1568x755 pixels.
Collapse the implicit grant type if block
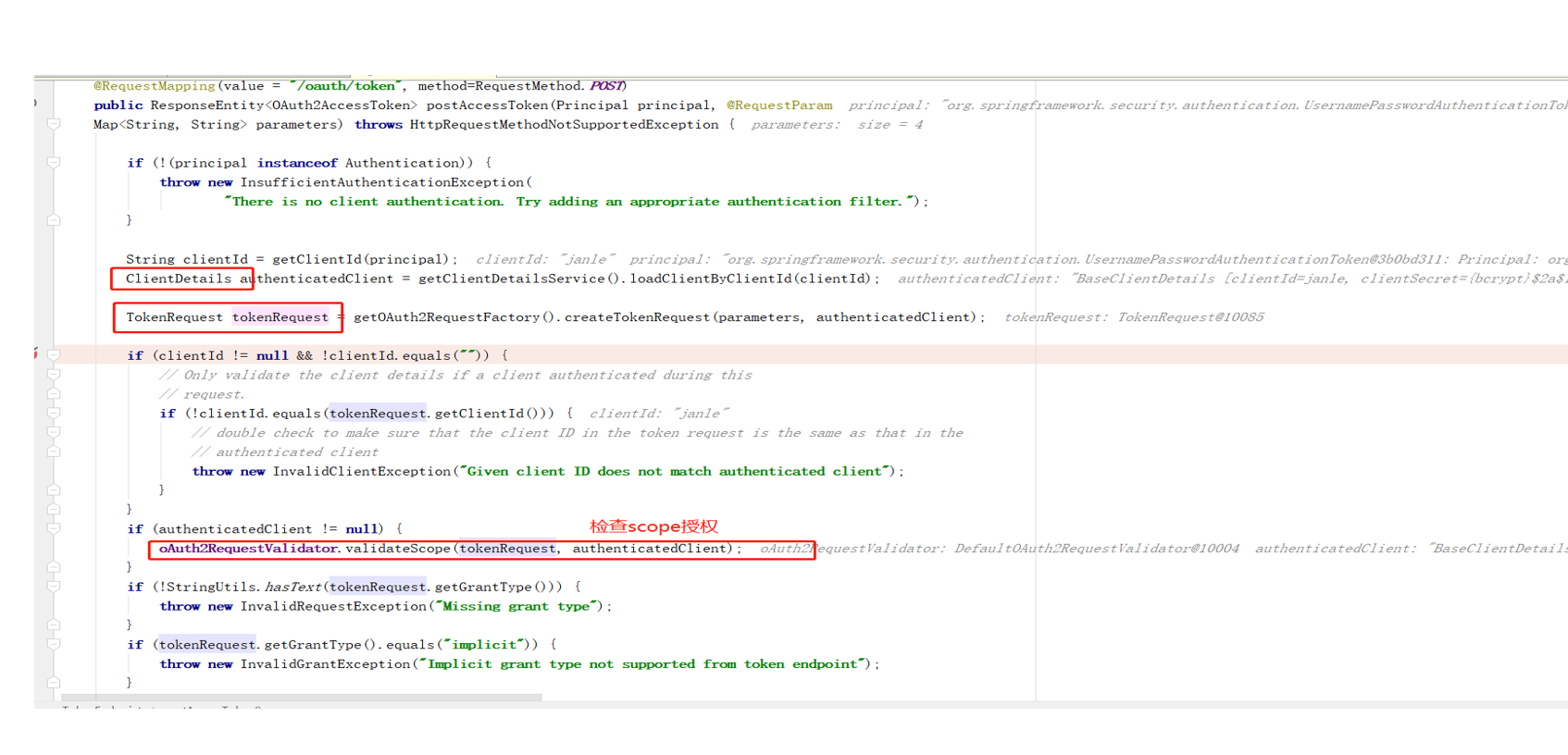(54, 645)
